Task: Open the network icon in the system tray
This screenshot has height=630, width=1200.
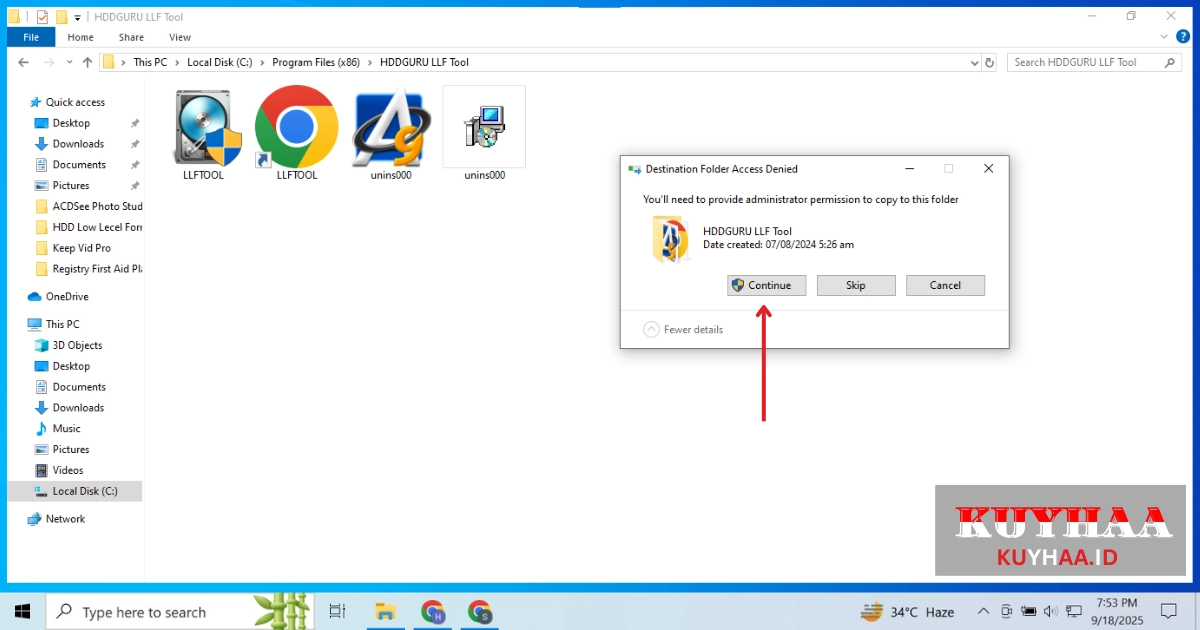Action: click(x=1074, y=612)
